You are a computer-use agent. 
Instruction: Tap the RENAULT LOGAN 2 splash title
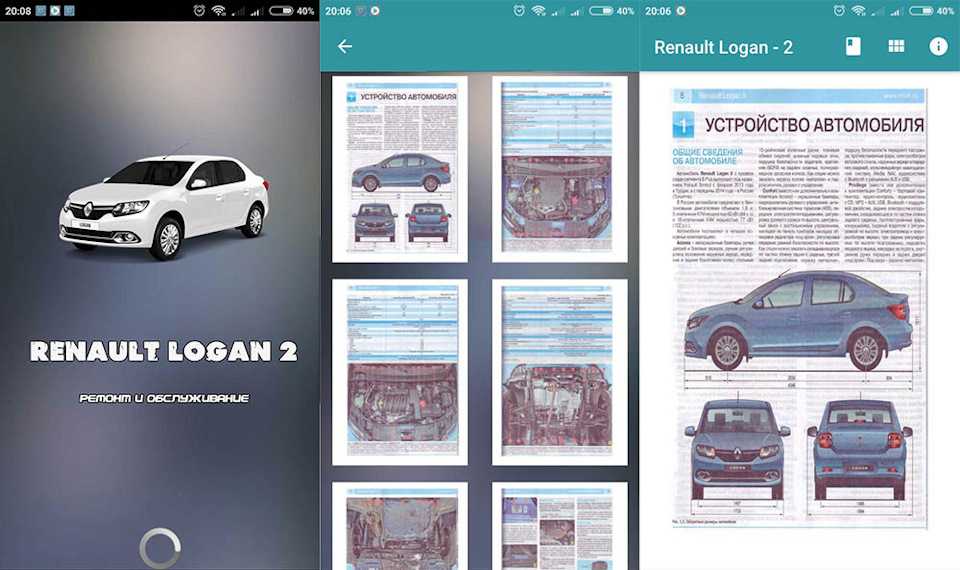163,351
